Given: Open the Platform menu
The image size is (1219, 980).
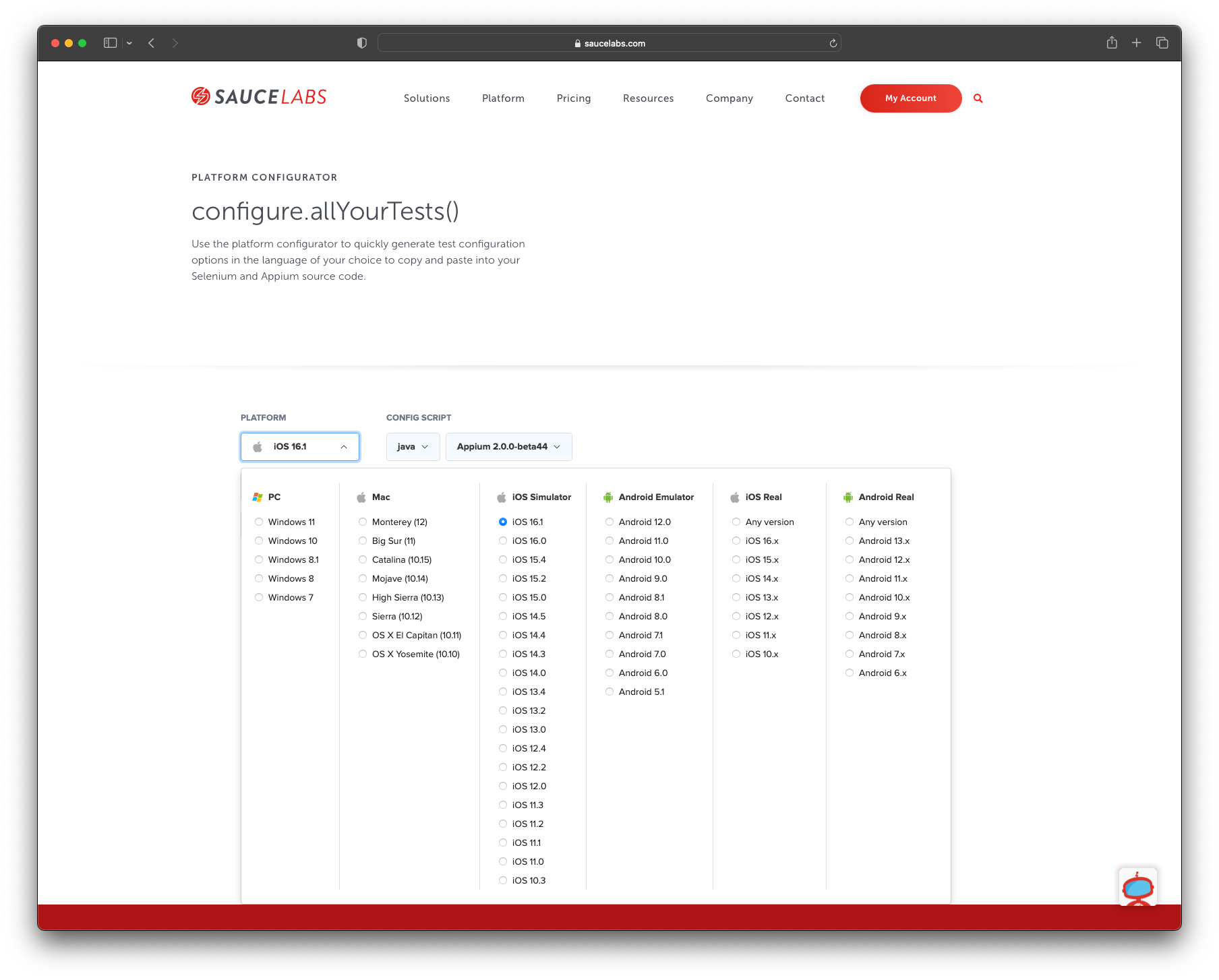Looking at the screenshot, I should coord(503,98).
